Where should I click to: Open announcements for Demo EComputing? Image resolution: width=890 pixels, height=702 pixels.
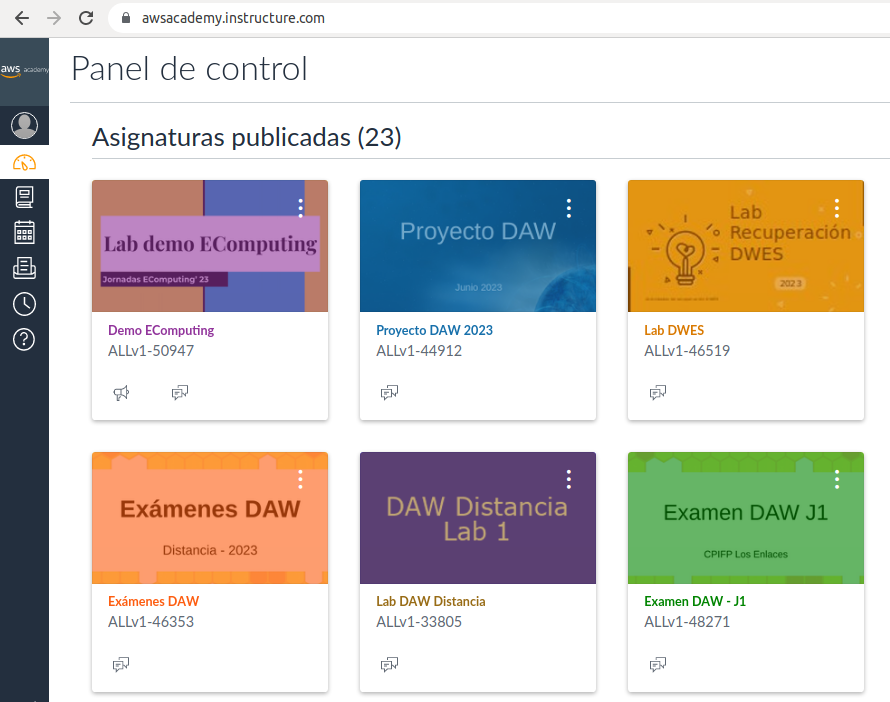click(x=121, y=392)
